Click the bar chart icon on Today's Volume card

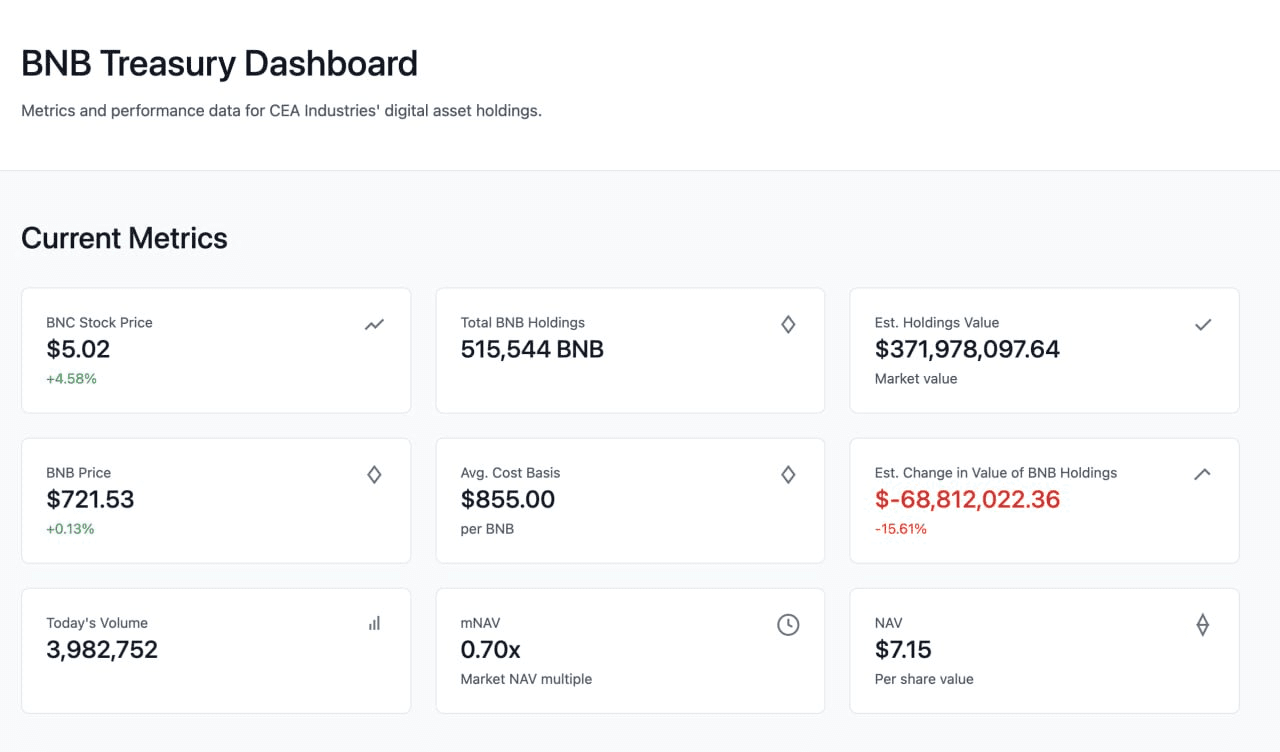[x=374, y=623]
